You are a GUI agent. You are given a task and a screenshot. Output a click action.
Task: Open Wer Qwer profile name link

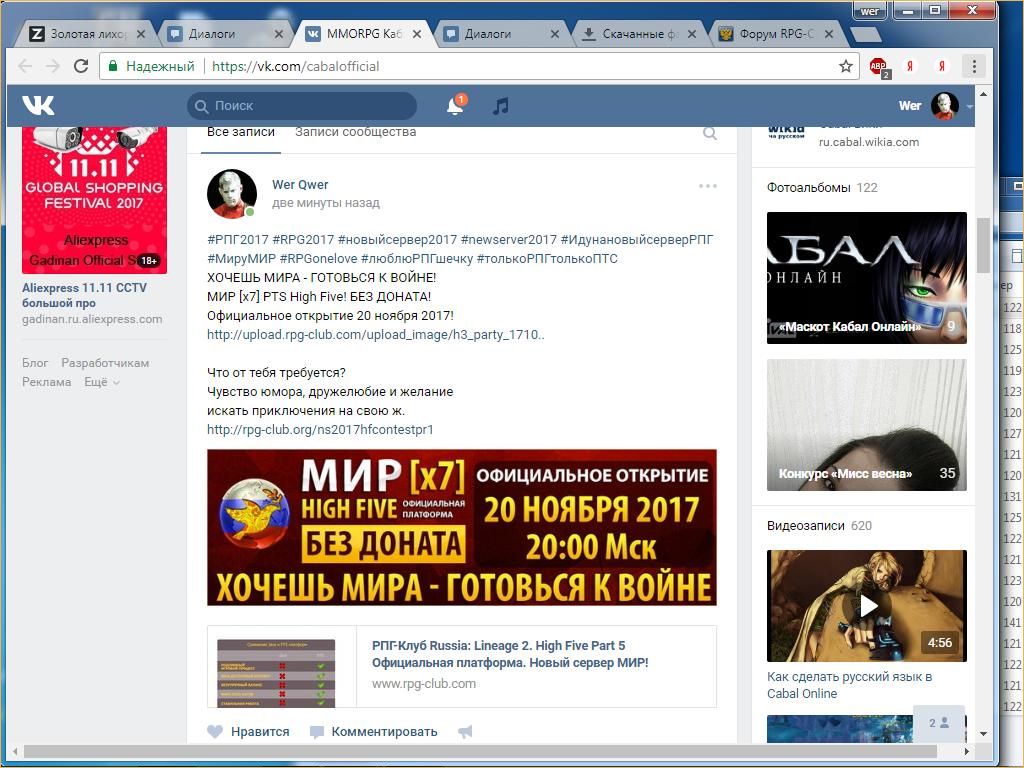(x=300, y=185)
